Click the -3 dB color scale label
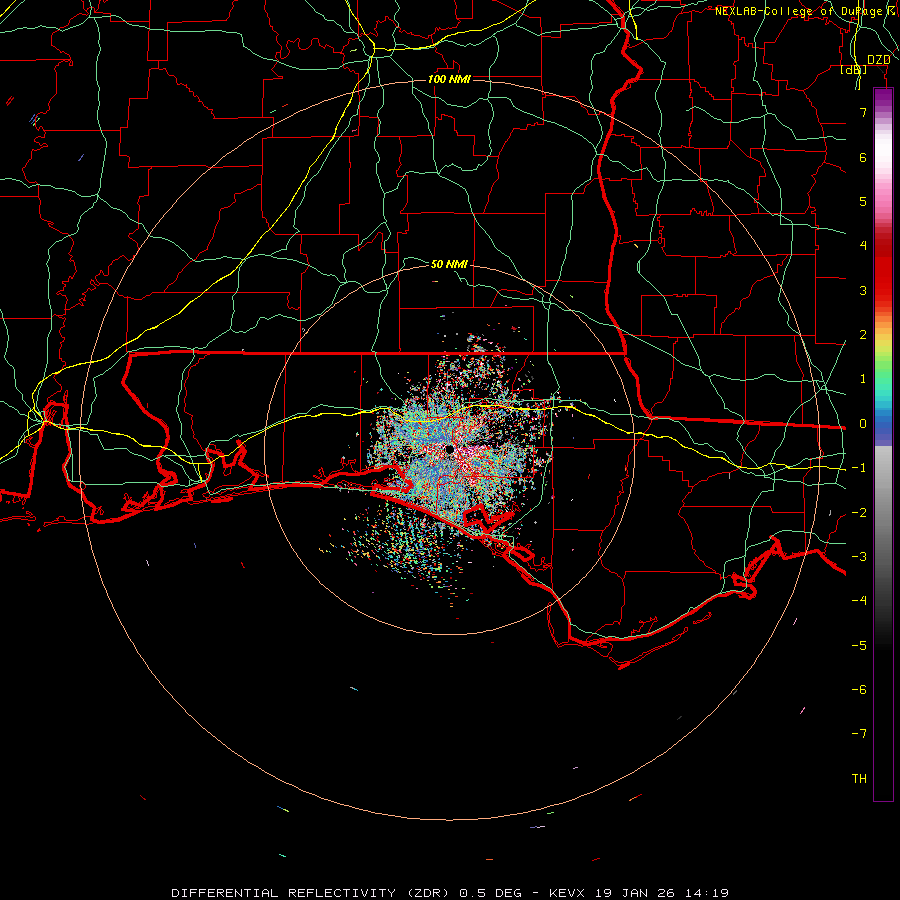 (x=859, y=557)
